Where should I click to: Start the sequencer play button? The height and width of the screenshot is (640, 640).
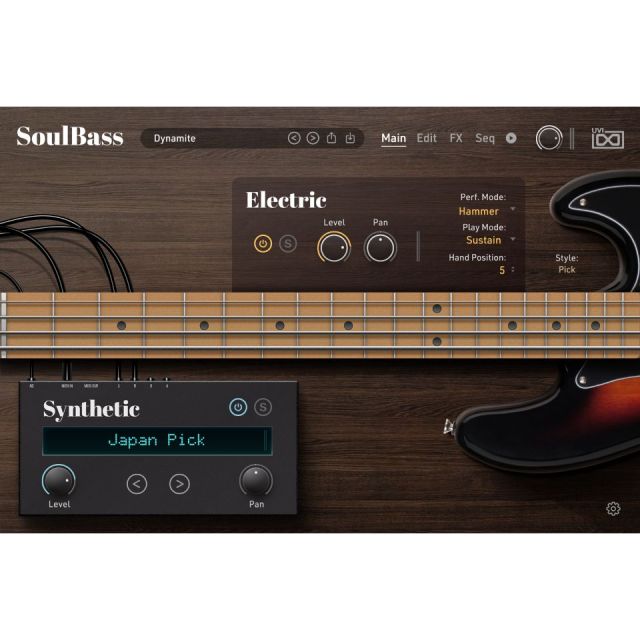(511, 138)
